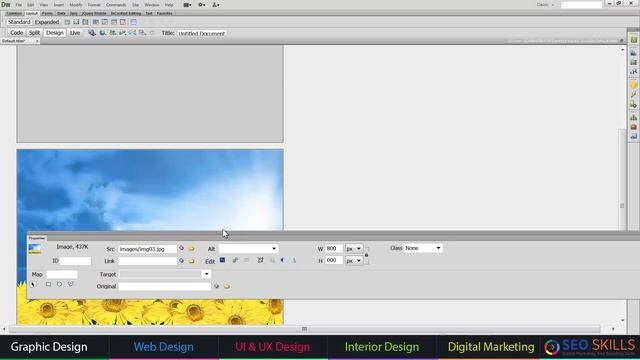Screen dimensions: 640x360
Task: Click image thumbnail in Properties panel
Action: (35, 249)
